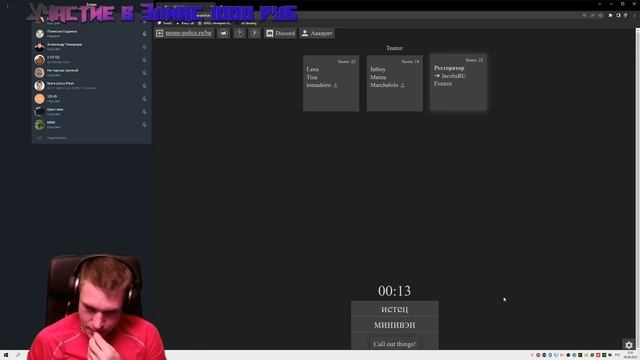Click the browser side panel icon
Viewport: 640px width, 360px height.
tap(618, 15)
